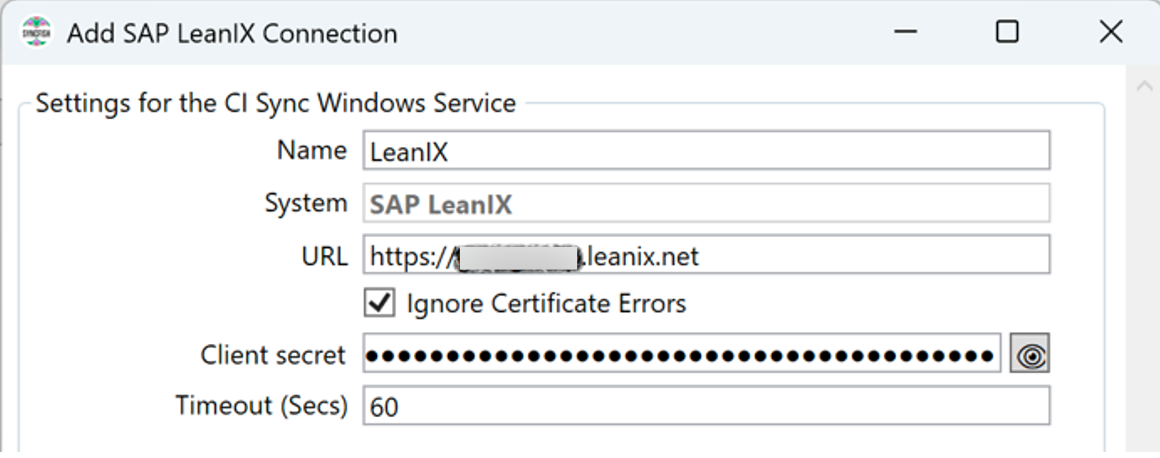Click the 'System' label
Image resolution: width=1160 pixels, height=458 pixels.
pos(306,203)
